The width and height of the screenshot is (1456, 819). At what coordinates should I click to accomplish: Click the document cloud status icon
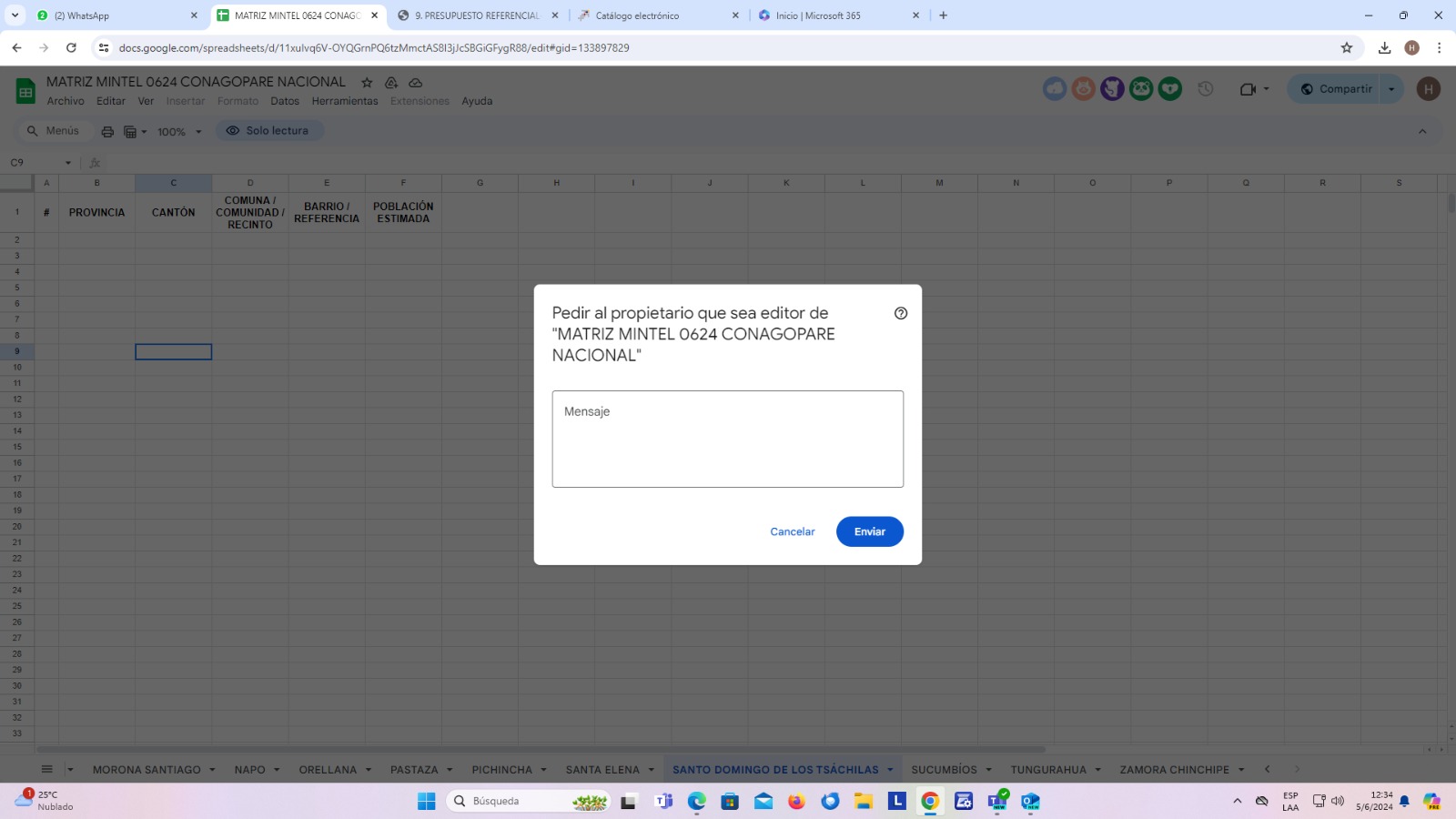415,83
